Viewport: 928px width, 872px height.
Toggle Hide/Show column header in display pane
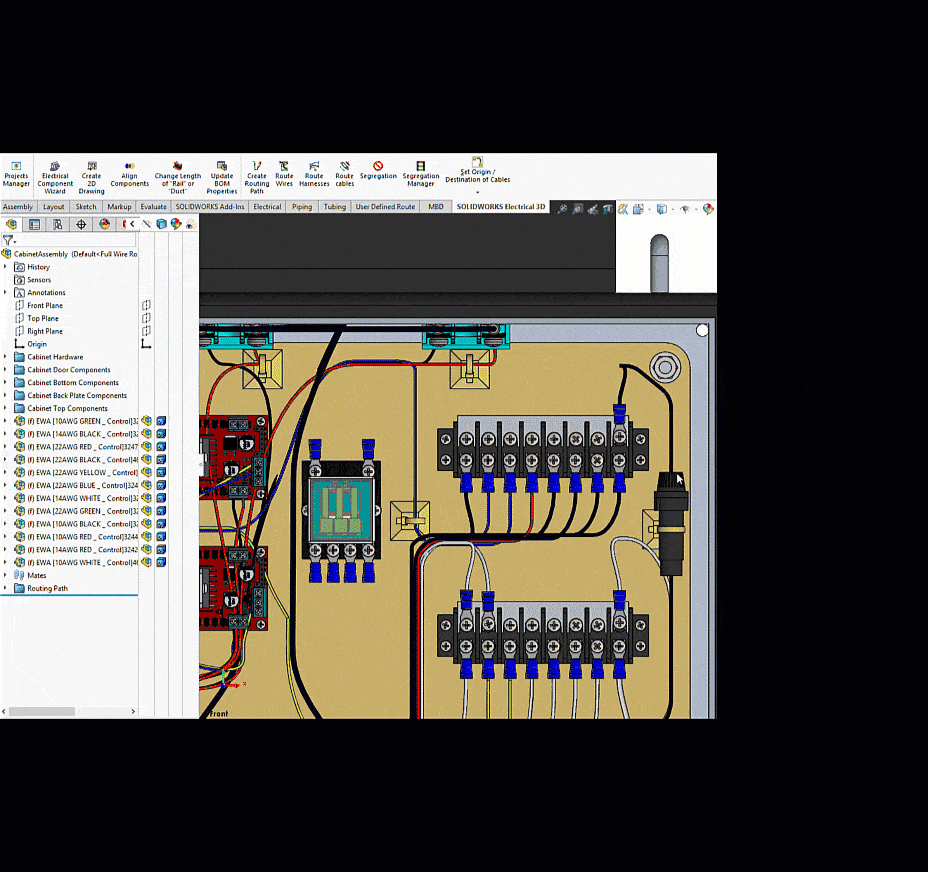coord(146,224)
